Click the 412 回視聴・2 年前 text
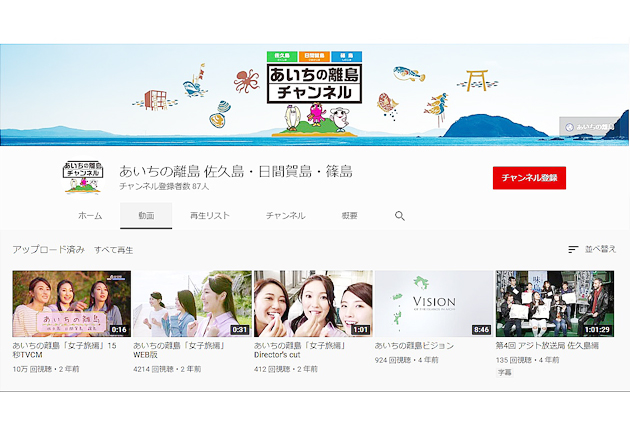Screen dimensions: 630x430 286,369
